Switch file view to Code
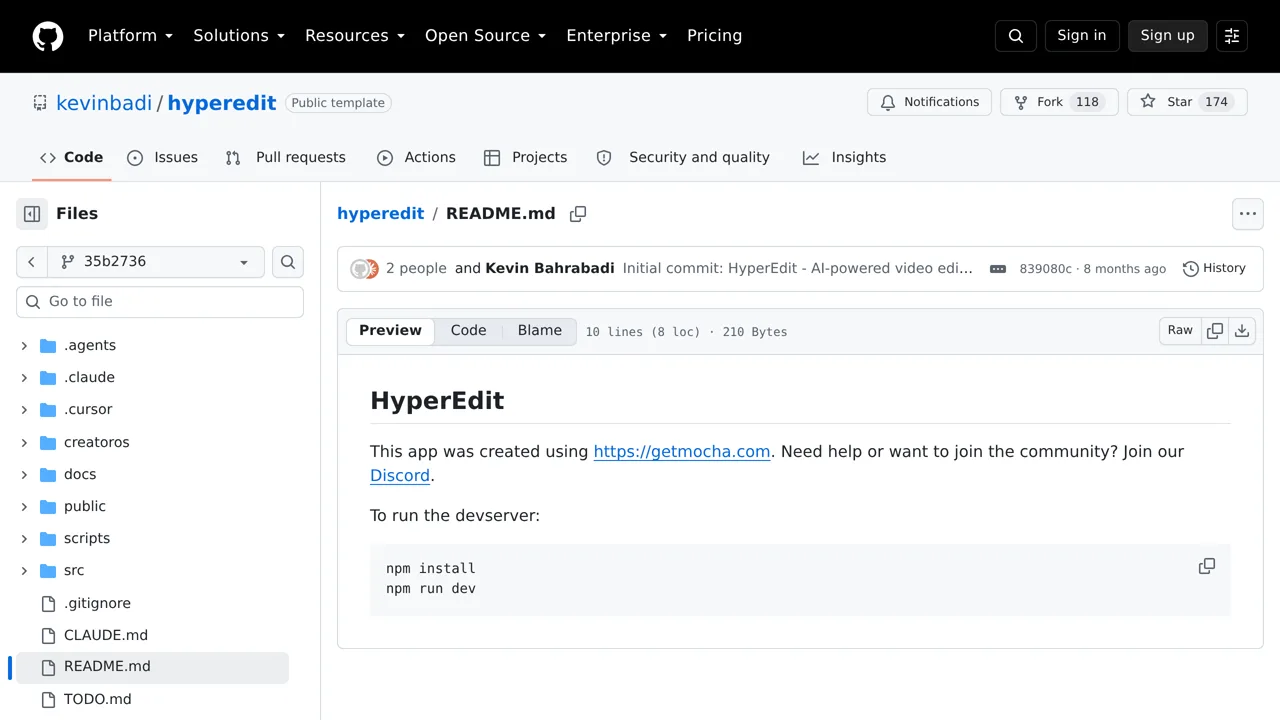The image size is (1280, 720). (x=468, y=331)
